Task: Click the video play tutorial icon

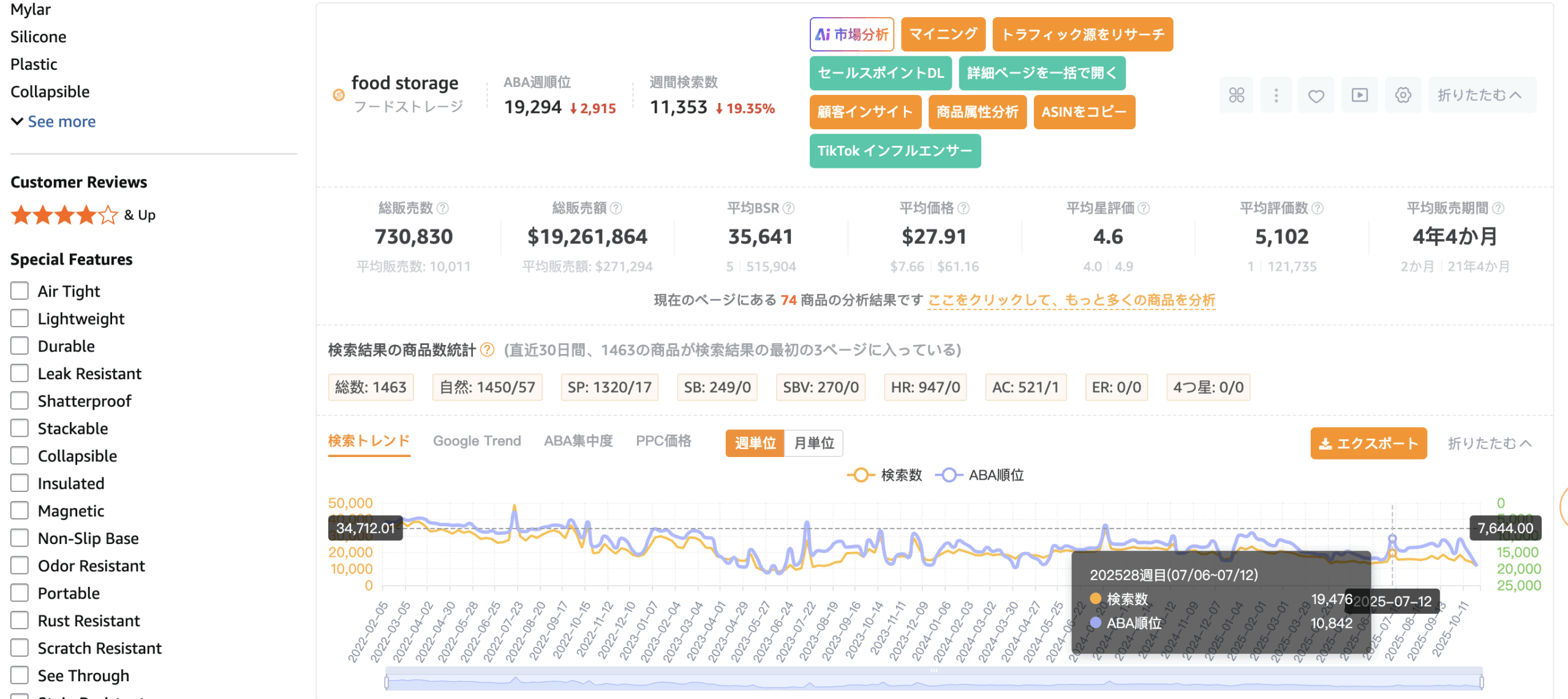Action: [x=1359, y=95]
